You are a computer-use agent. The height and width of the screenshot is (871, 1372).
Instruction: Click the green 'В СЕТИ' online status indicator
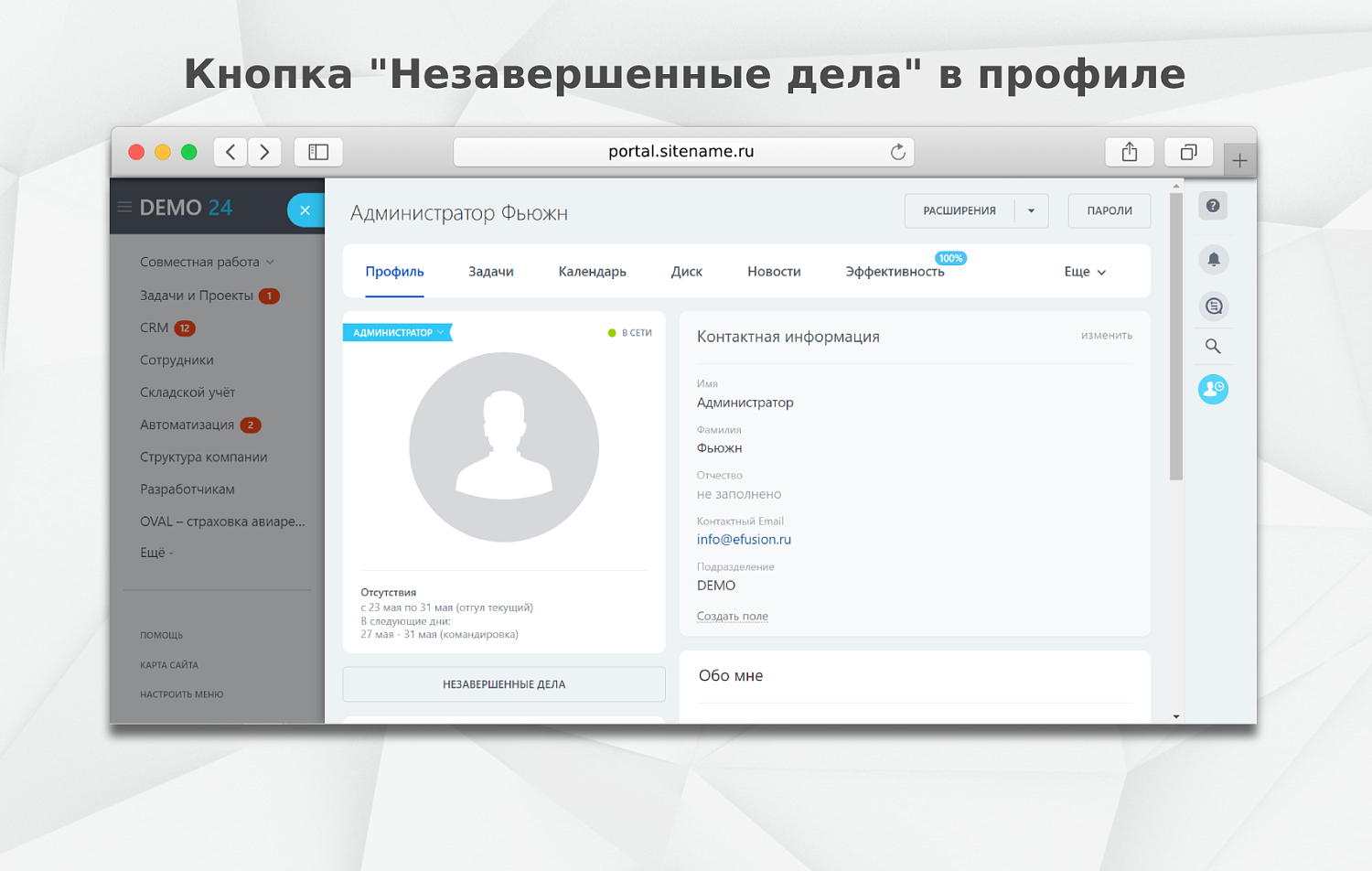pos(629,332)
